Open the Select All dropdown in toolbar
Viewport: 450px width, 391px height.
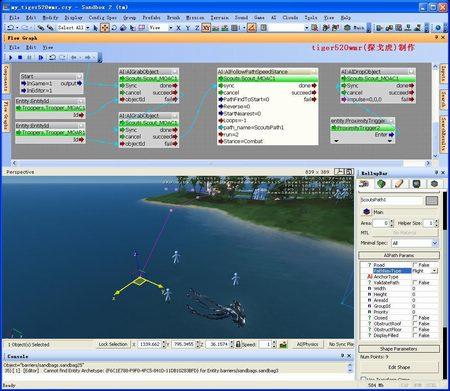click(x=88, y=28)
